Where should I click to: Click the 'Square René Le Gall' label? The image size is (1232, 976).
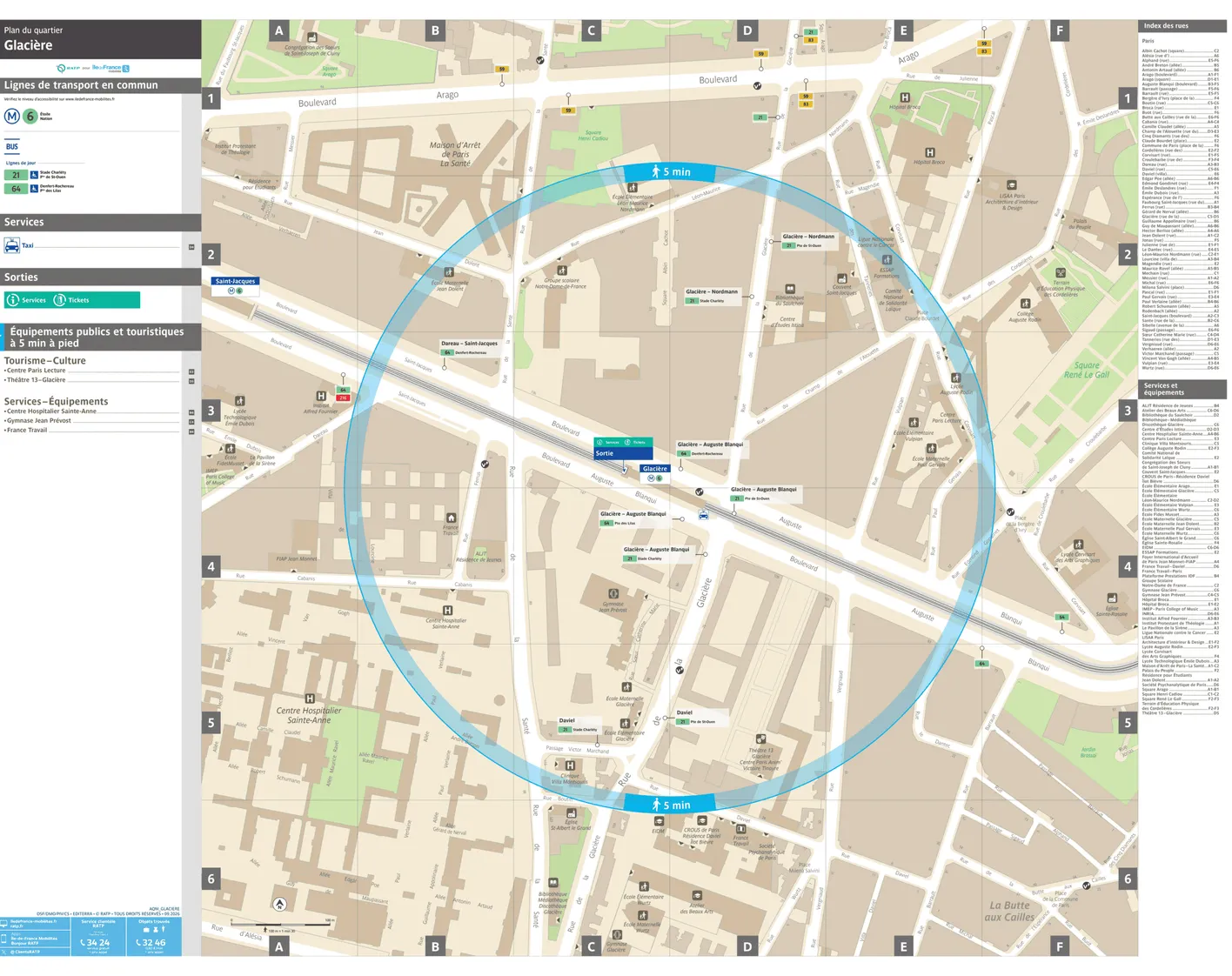(1087, 370)
